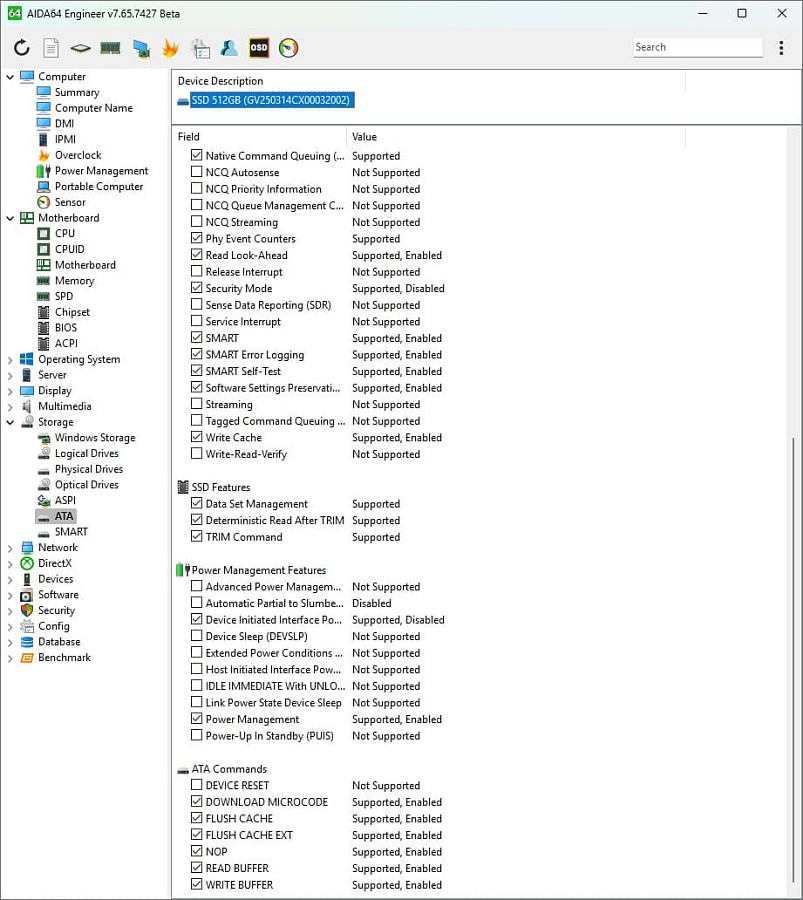Toggle the Read Look-Ahead checkbox

pos(196,254)
